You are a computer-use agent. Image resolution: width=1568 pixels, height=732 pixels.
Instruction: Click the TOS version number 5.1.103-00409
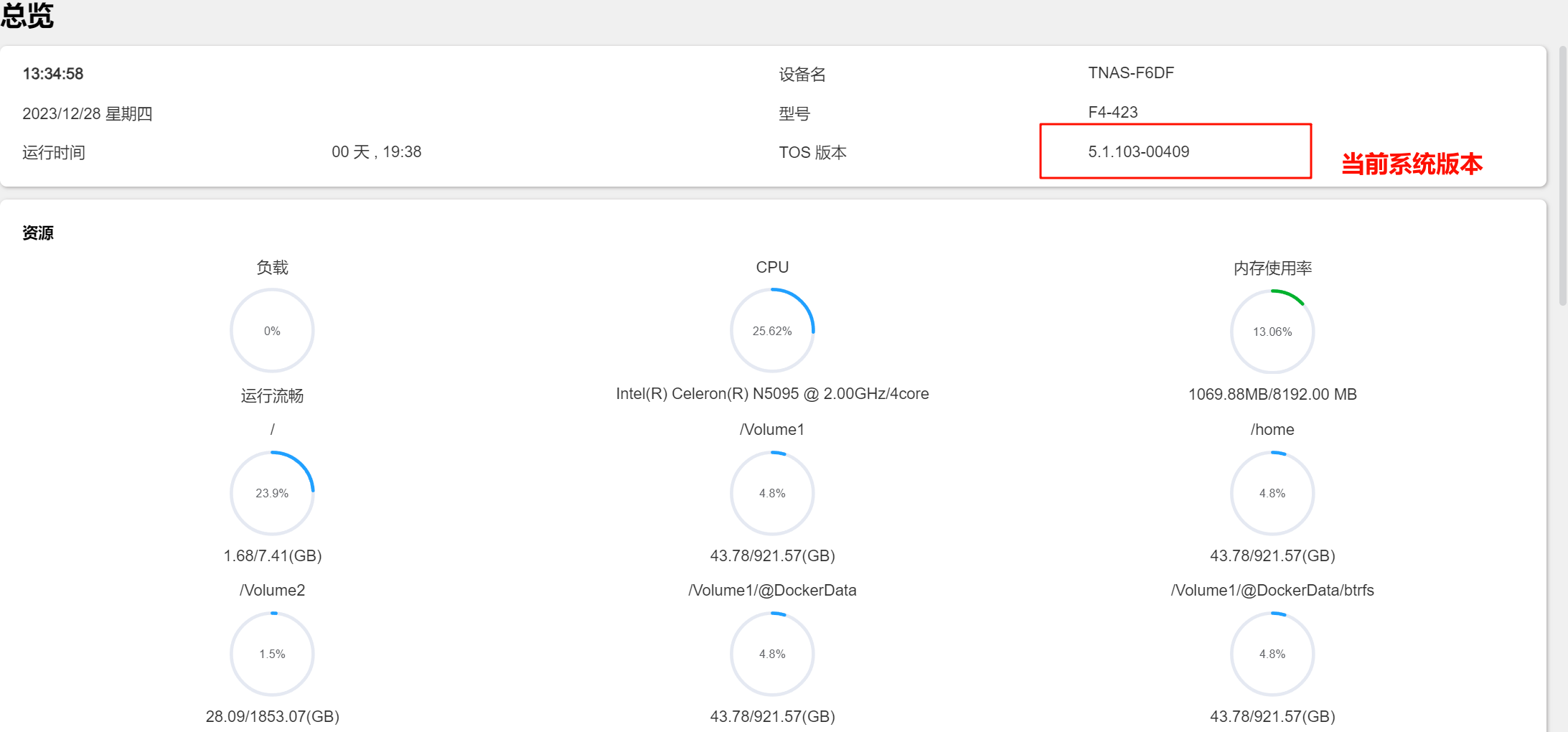click(x=1138, y=152)
